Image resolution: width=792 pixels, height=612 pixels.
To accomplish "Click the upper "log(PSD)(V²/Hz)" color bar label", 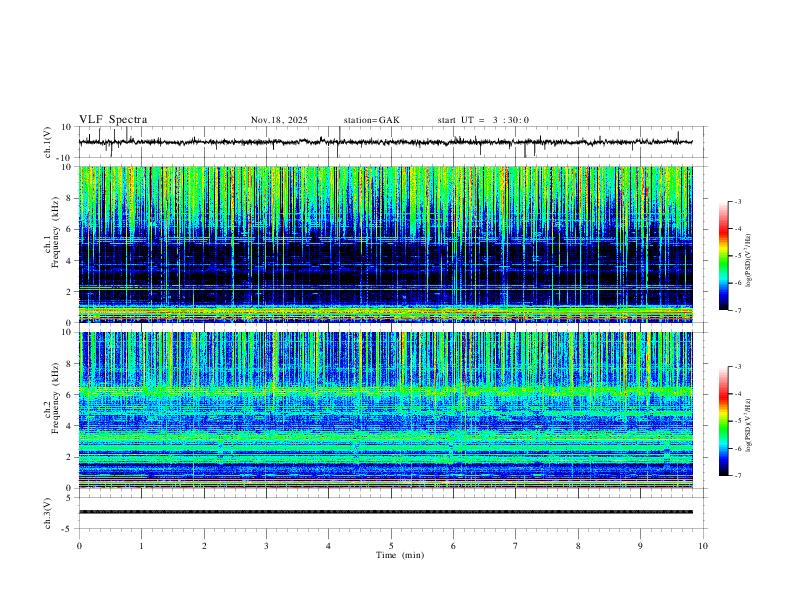I will coord(749,261).
